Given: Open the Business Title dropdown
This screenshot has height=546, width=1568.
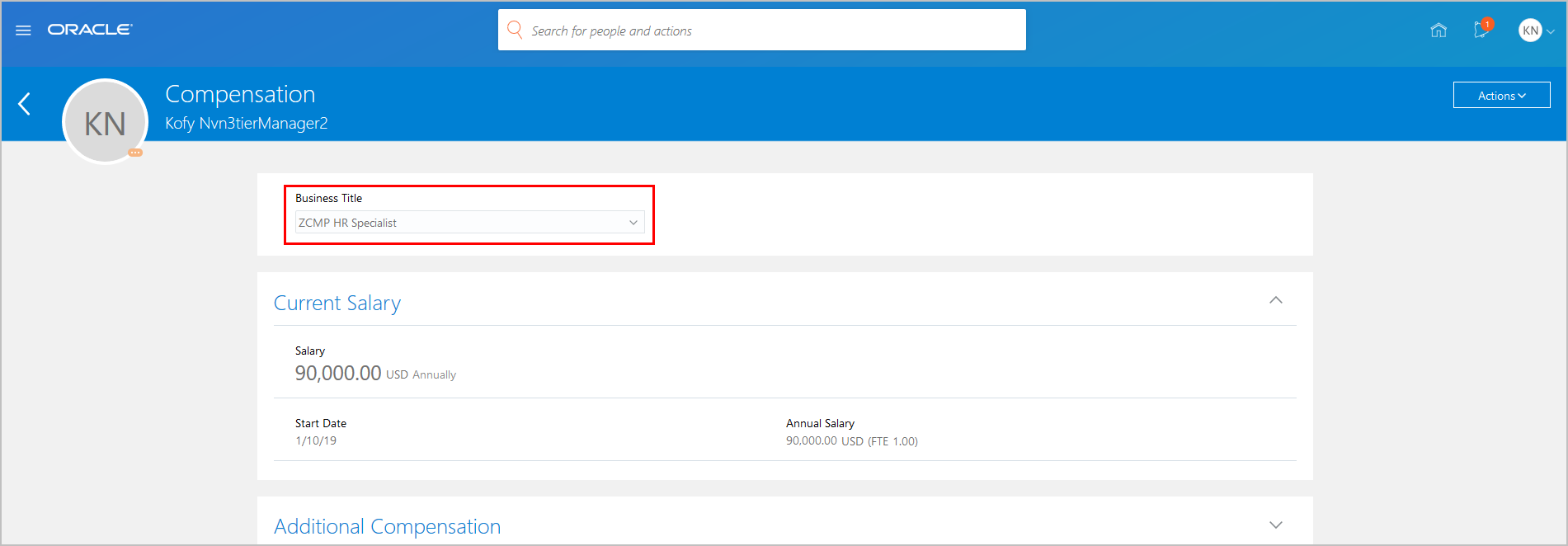Looking at the screenshot, I should pyautogui.click(x=470, y=223).
